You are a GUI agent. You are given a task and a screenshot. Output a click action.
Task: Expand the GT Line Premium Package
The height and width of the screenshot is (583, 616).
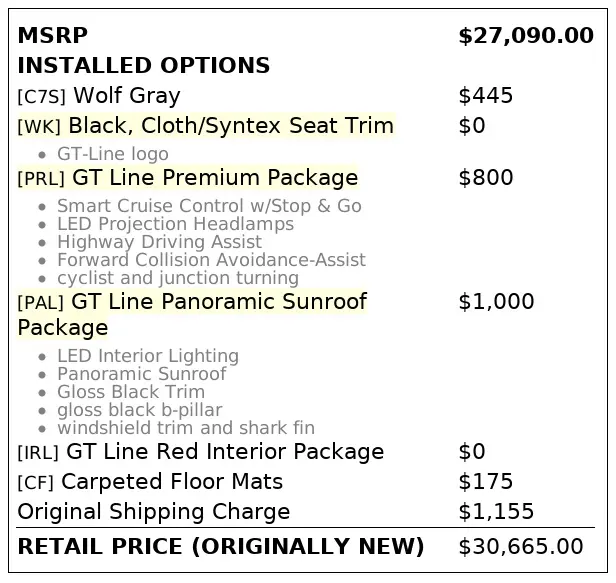tap(212, 178)
